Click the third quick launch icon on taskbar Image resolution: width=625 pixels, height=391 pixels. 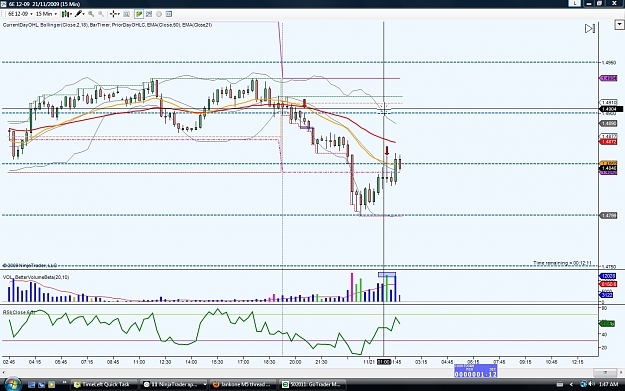(51, 385)
